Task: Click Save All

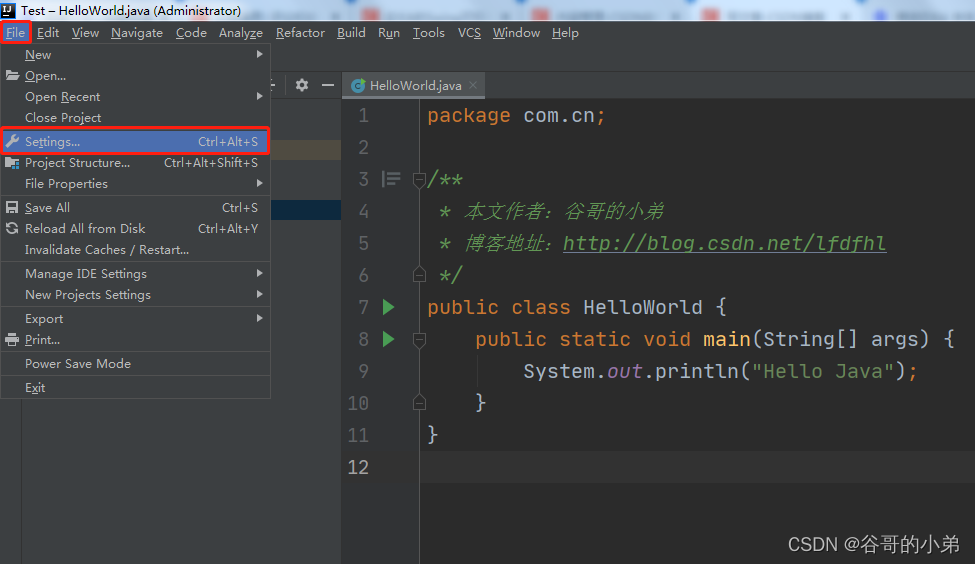Action: [x=136, y=208]
